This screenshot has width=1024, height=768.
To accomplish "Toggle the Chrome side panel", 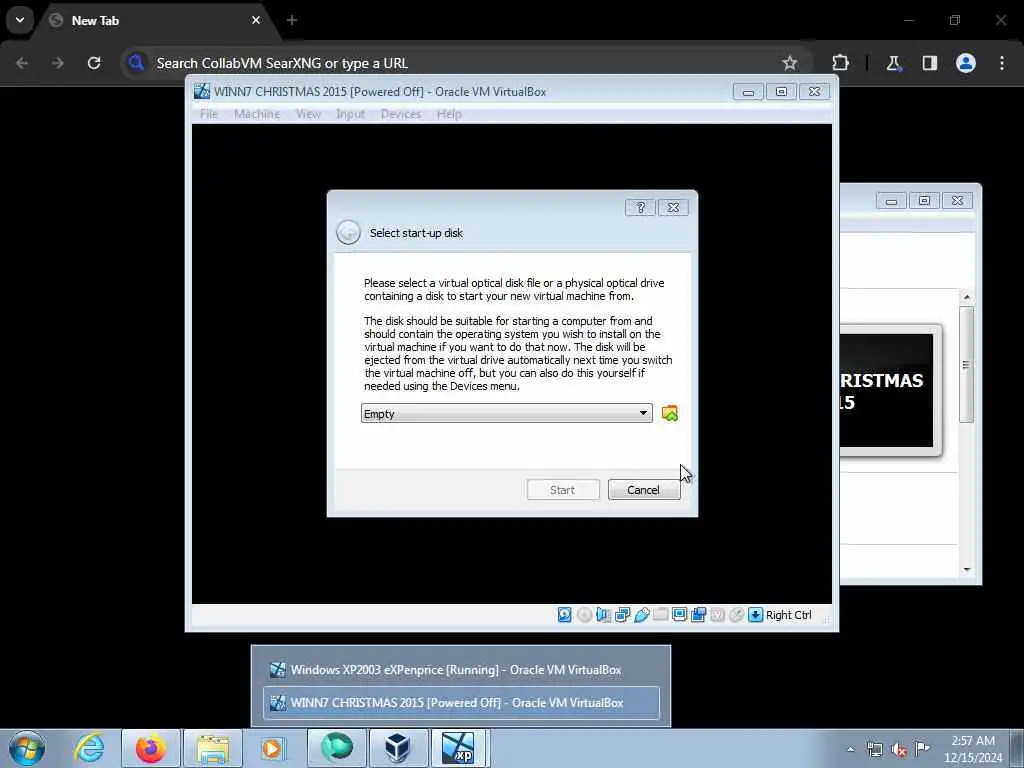I will click(x=929, y=63).
